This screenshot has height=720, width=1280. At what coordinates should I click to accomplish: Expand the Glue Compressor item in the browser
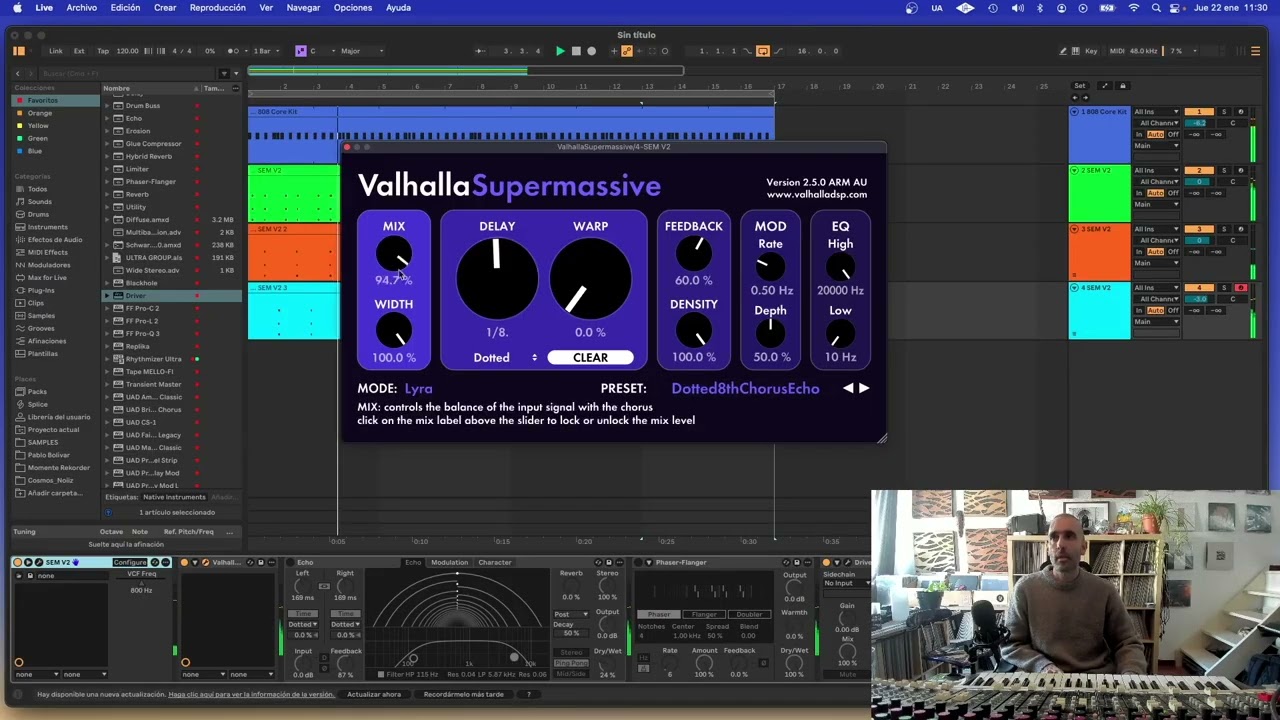[108, 144]
